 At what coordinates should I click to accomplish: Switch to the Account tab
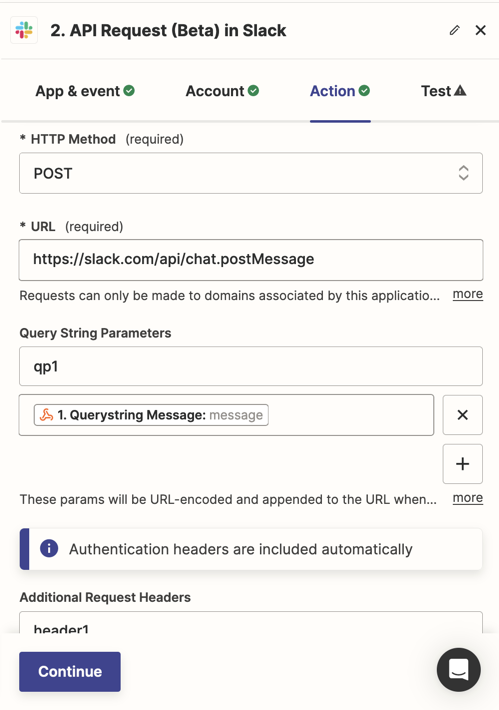pos(222,91)
